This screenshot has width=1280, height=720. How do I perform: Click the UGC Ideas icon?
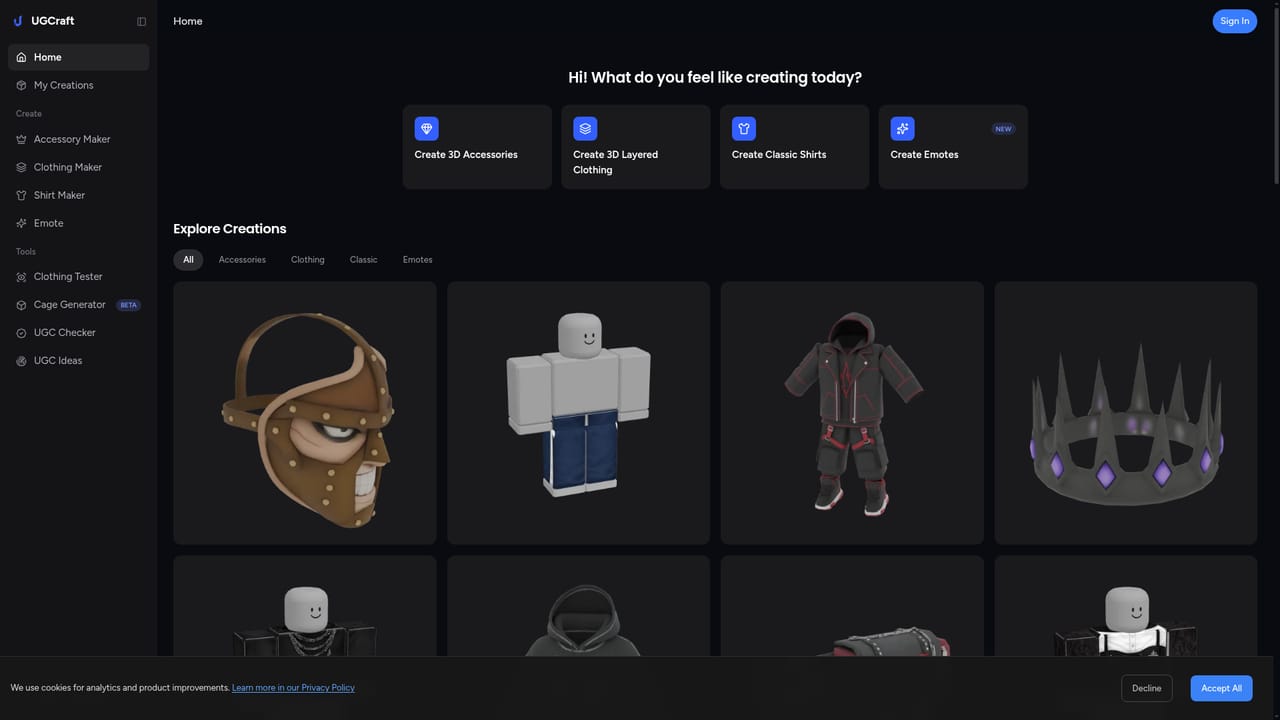21,361
